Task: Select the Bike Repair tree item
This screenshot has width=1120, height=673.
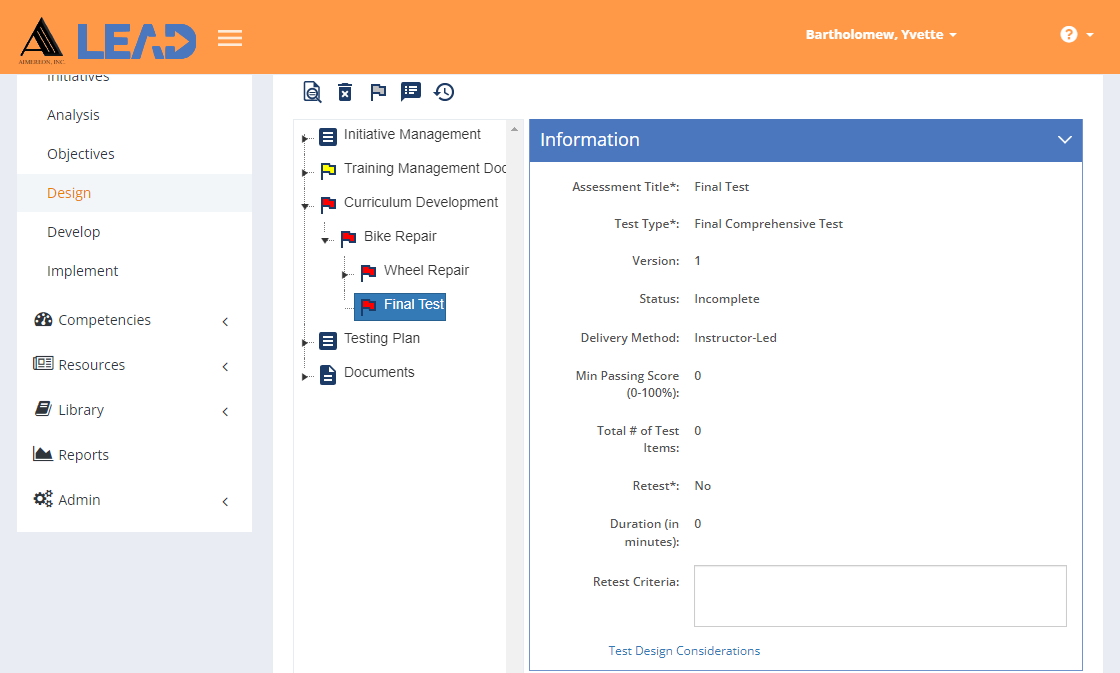Action: tap(400, 236)
